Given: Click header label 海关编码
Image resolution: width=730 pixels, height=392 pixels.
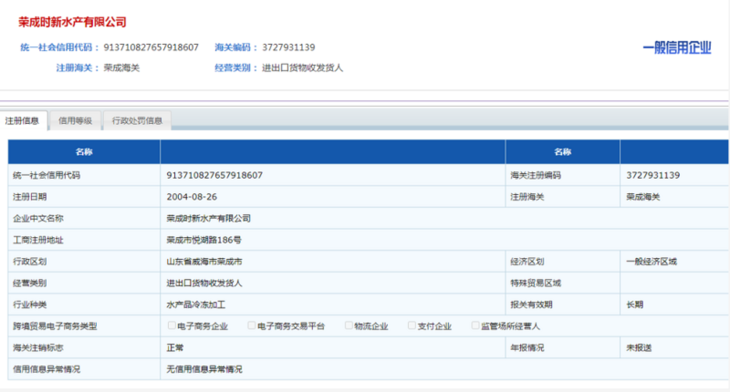Looking at the screenshot, I should 233,47.
